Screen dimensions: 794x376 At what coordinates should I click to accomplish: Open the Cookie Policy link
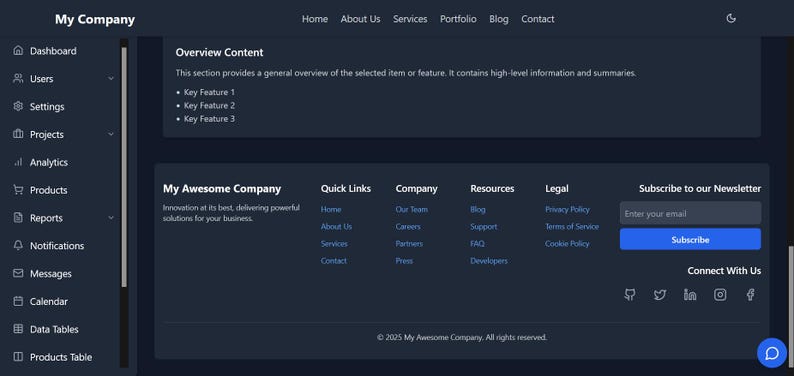pyautogui.click(x=567, y=244)
